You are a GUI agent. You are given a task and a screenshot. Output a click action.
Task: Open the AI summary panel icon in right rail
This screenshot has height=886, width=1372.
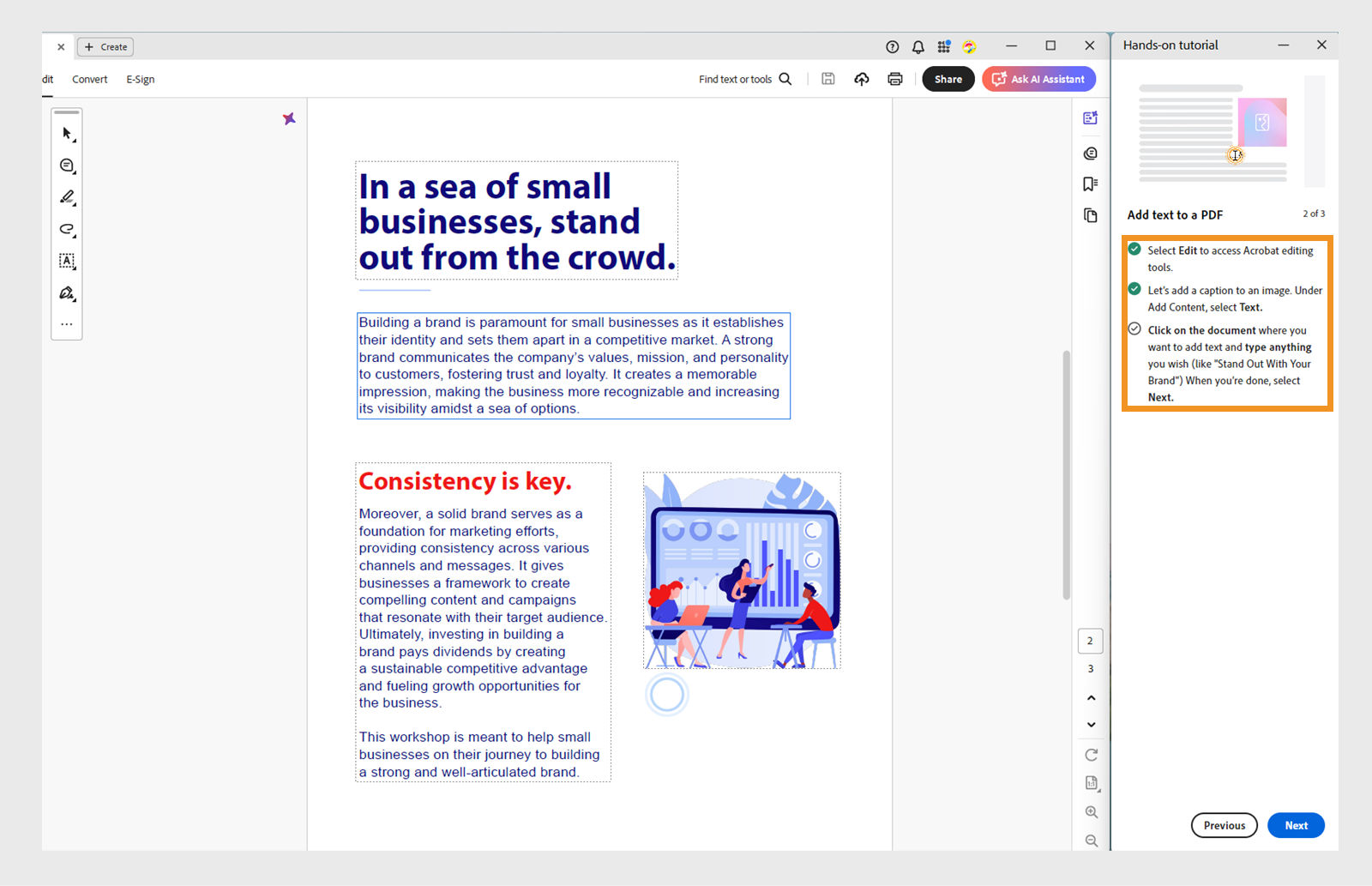[1091, 118]
